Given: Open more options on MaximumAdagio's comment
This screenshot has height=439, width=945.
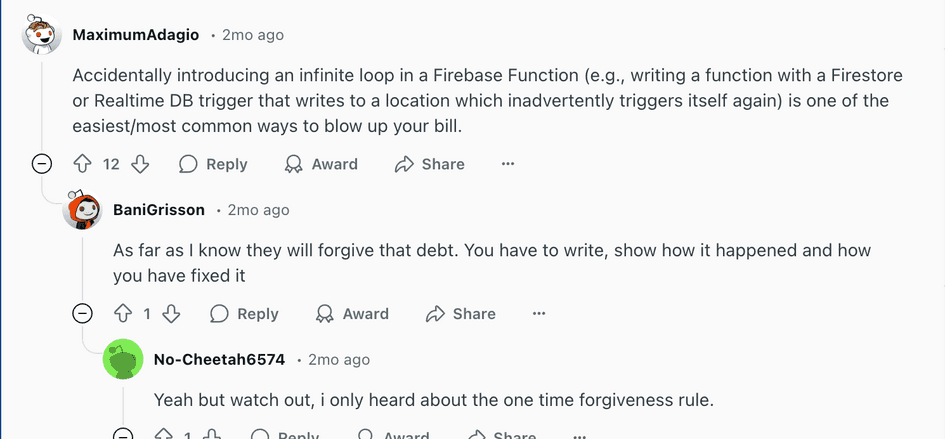Looking at the screenshot, I should [508, 164].
